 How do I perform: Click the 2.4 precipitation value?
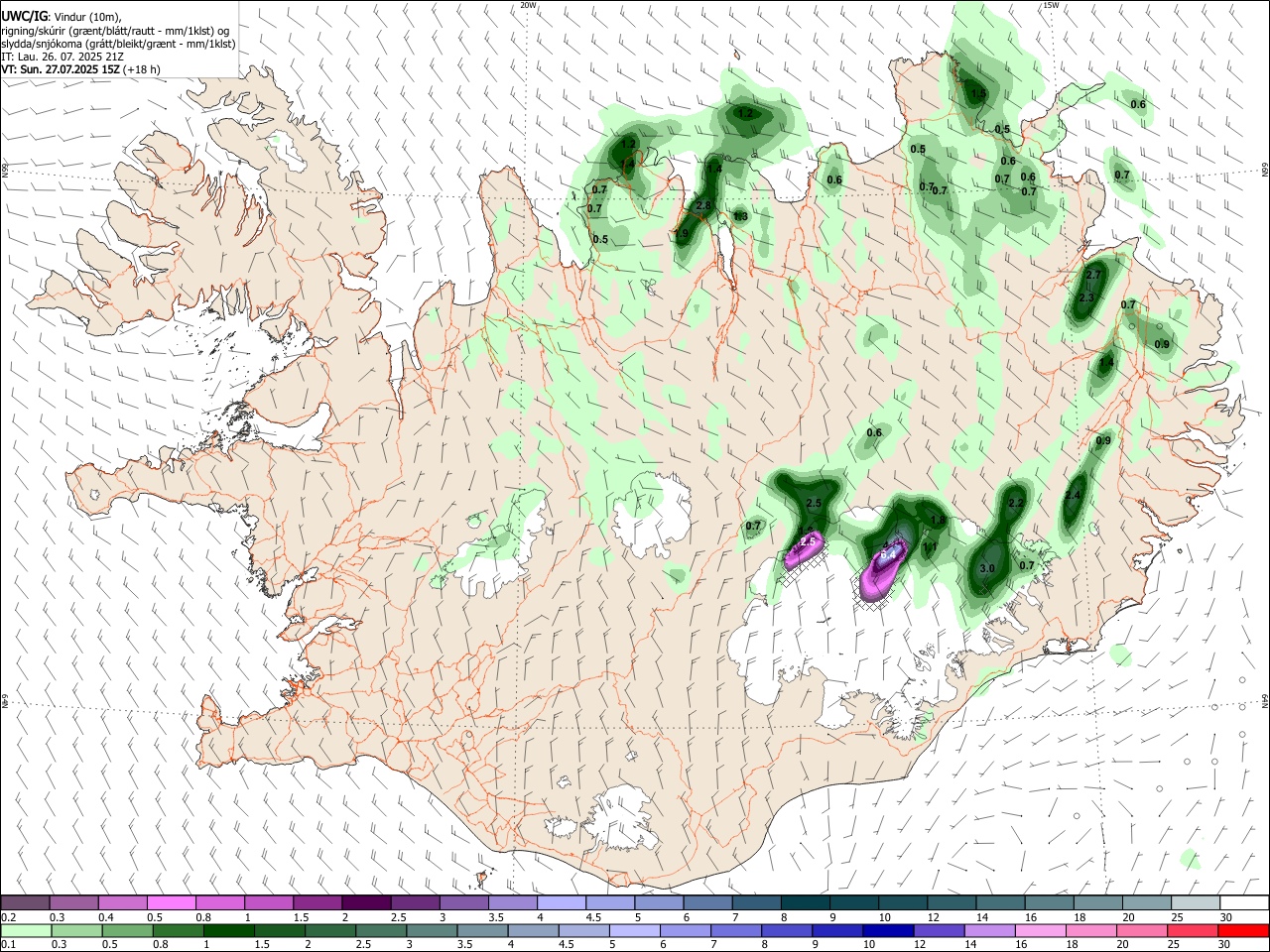[1073, 496]
